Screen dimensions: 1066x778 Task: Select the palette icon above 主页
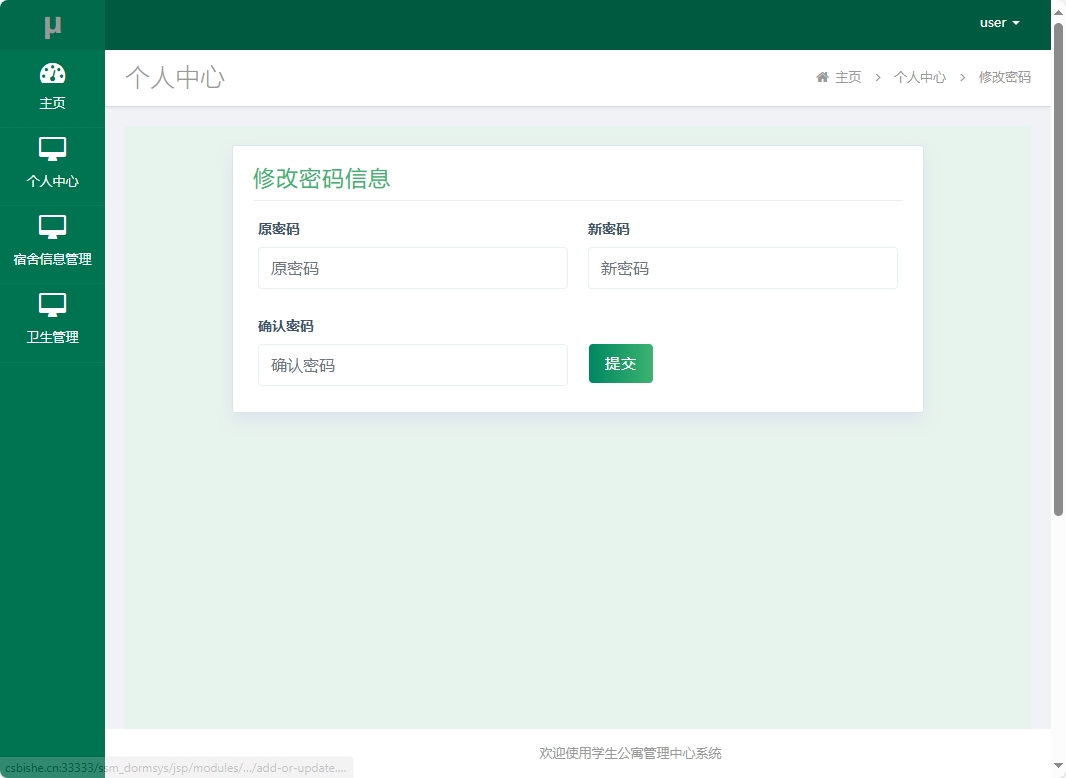tap(52, 74)
